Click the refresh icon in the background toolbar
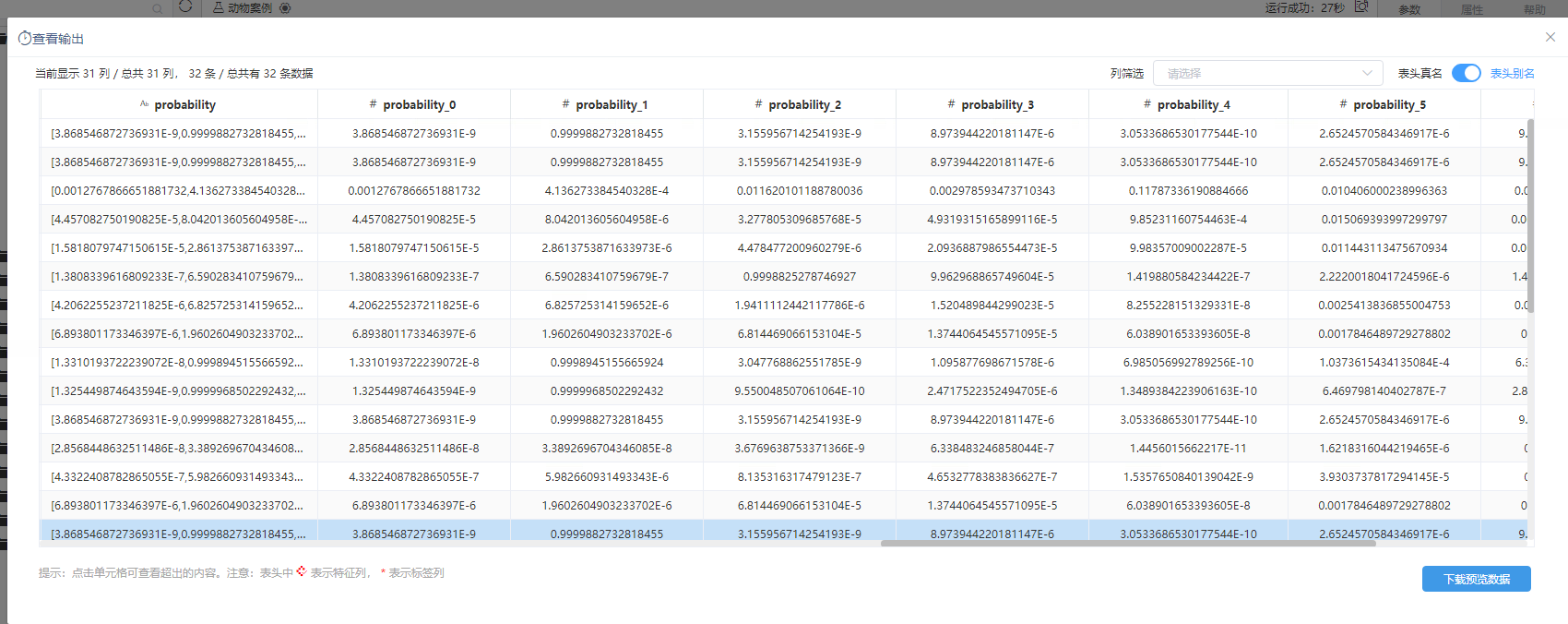1568x624 pixels. [185, 6]
